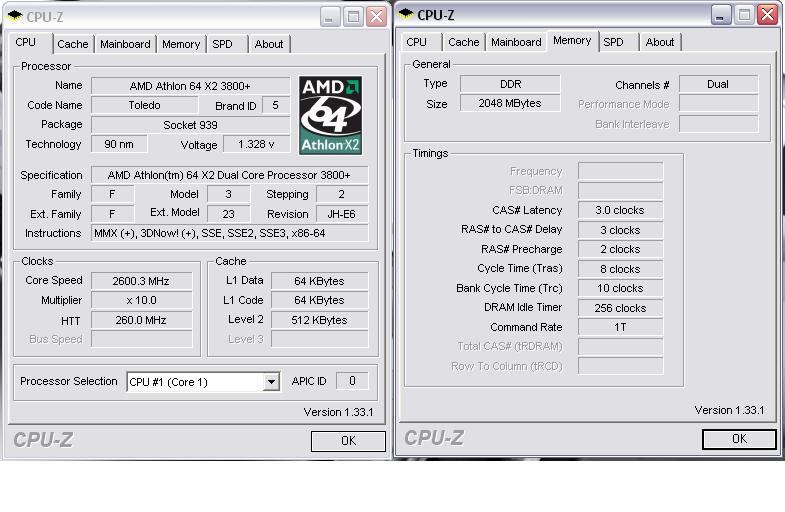The image size is (785, 512).
Task: Minimize the right CPU-Z window
Action: 721,15
